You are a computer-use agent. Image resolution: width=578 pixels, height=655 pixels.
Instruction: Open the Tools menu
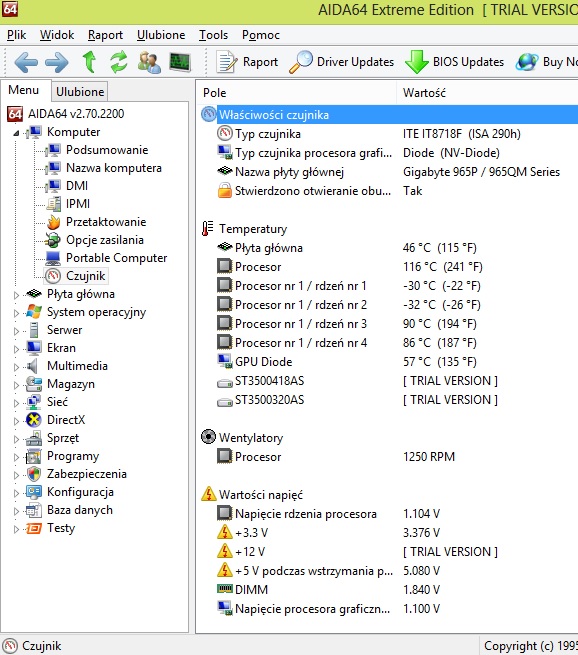pyautogui.click(x=213, y=35)
